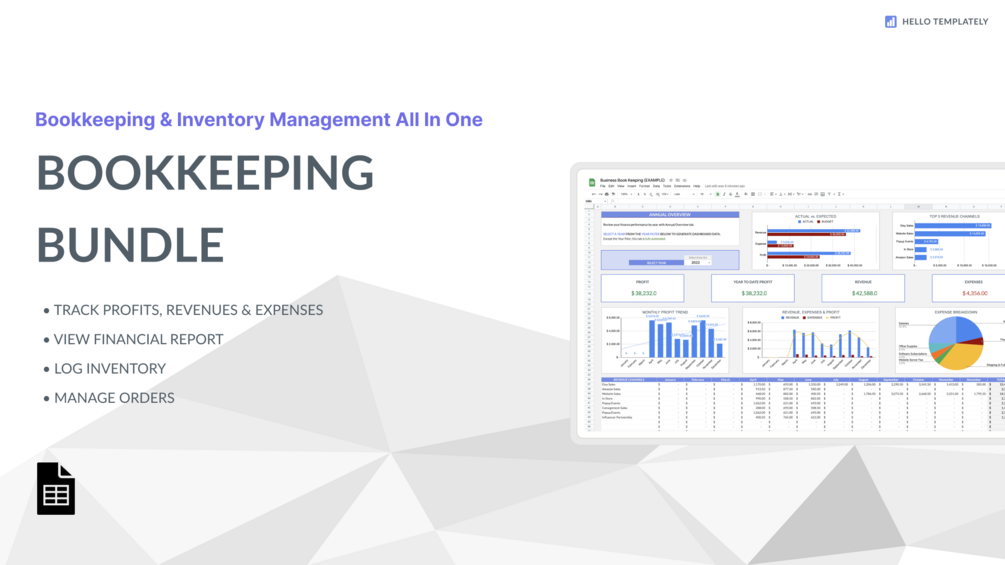Click the green Google Sheets home icon

coord(592,183)
